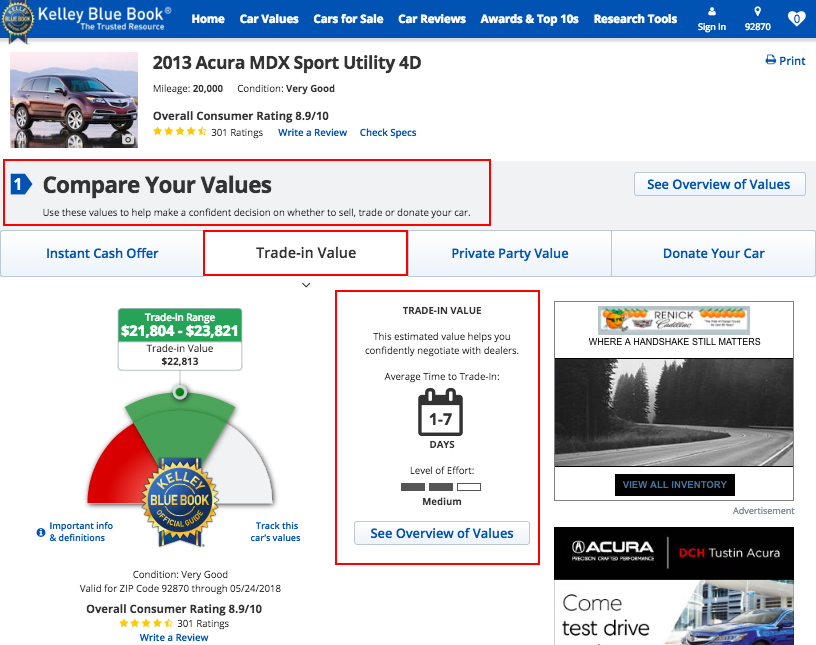This screenshot has height=645, width=816.
Task: Click the calendar 1-7 days icon
Action: point(440,413)
